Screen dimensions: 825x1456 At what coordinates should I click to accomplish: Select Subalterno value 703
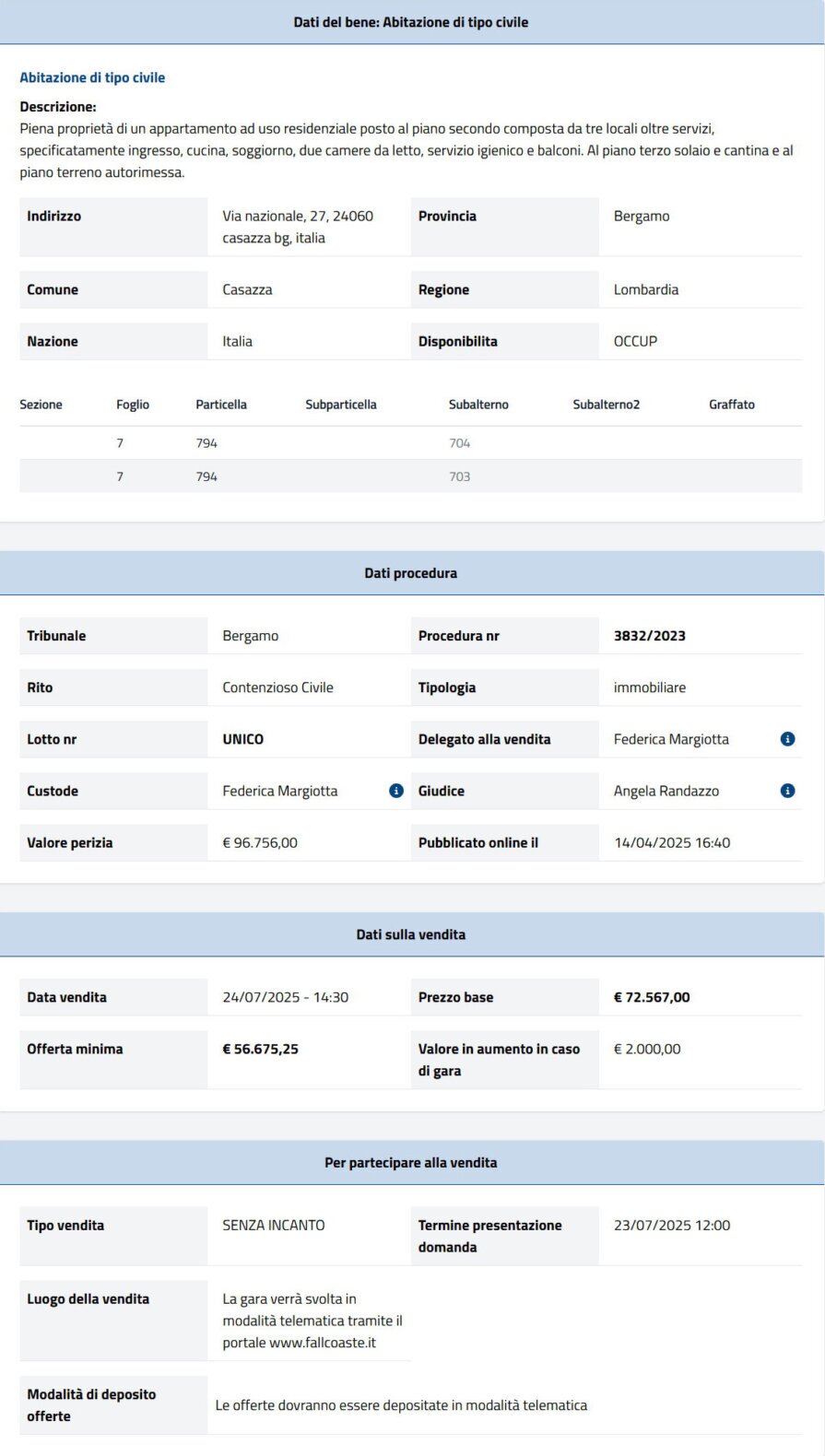click(x=459, y=476)
